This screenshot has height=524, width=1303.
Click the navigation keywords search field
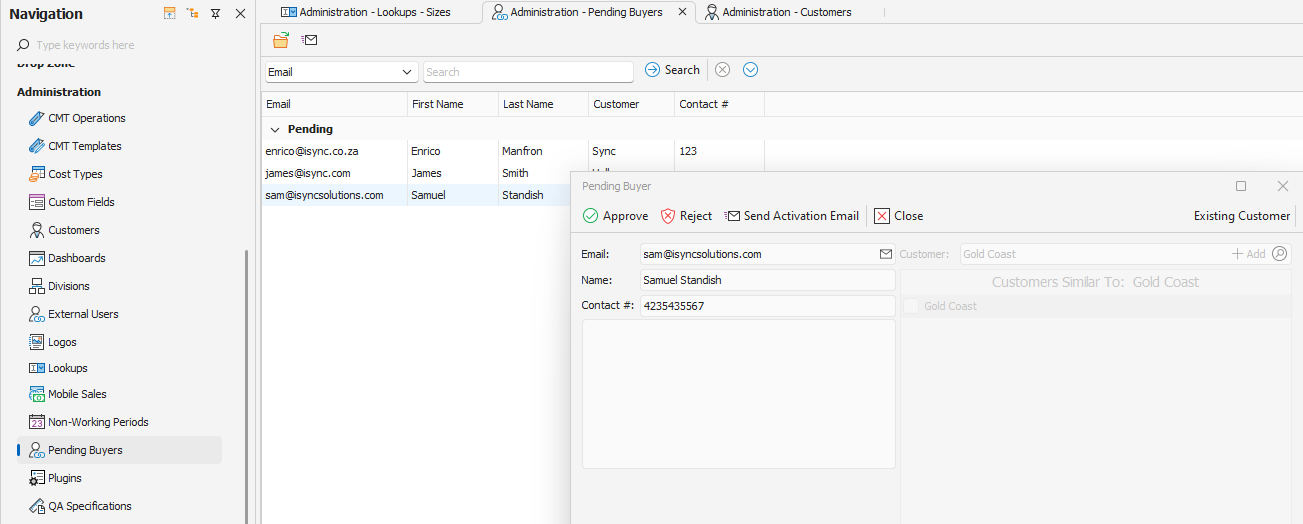pos(130,45)
